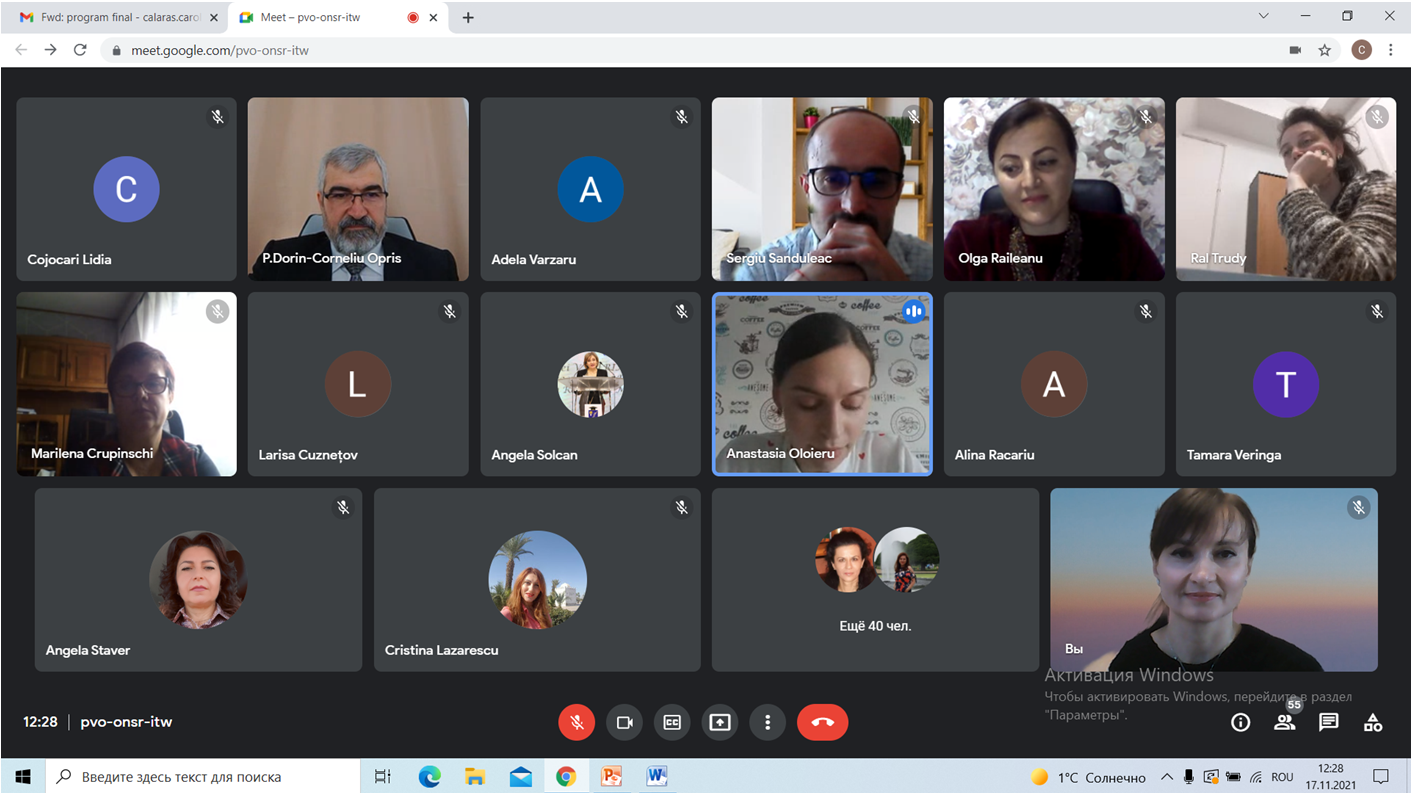
Task: Click Tamara Veringa's avatar letter T
Action: point(1286,384)
